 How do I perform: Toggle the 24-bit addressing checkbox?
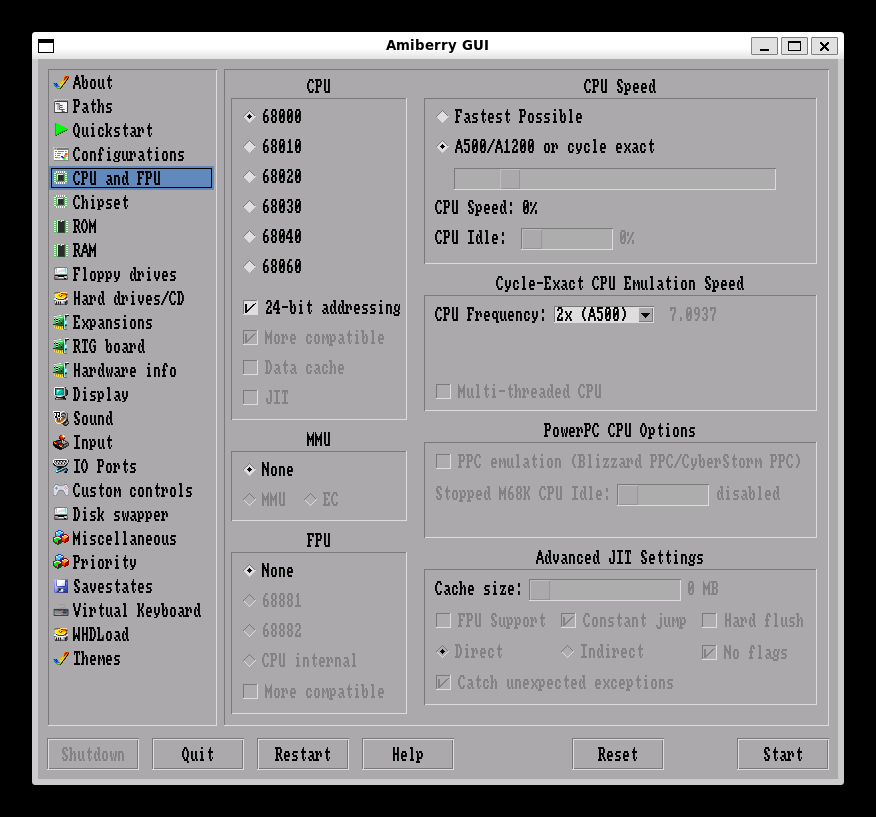point(250,308)
